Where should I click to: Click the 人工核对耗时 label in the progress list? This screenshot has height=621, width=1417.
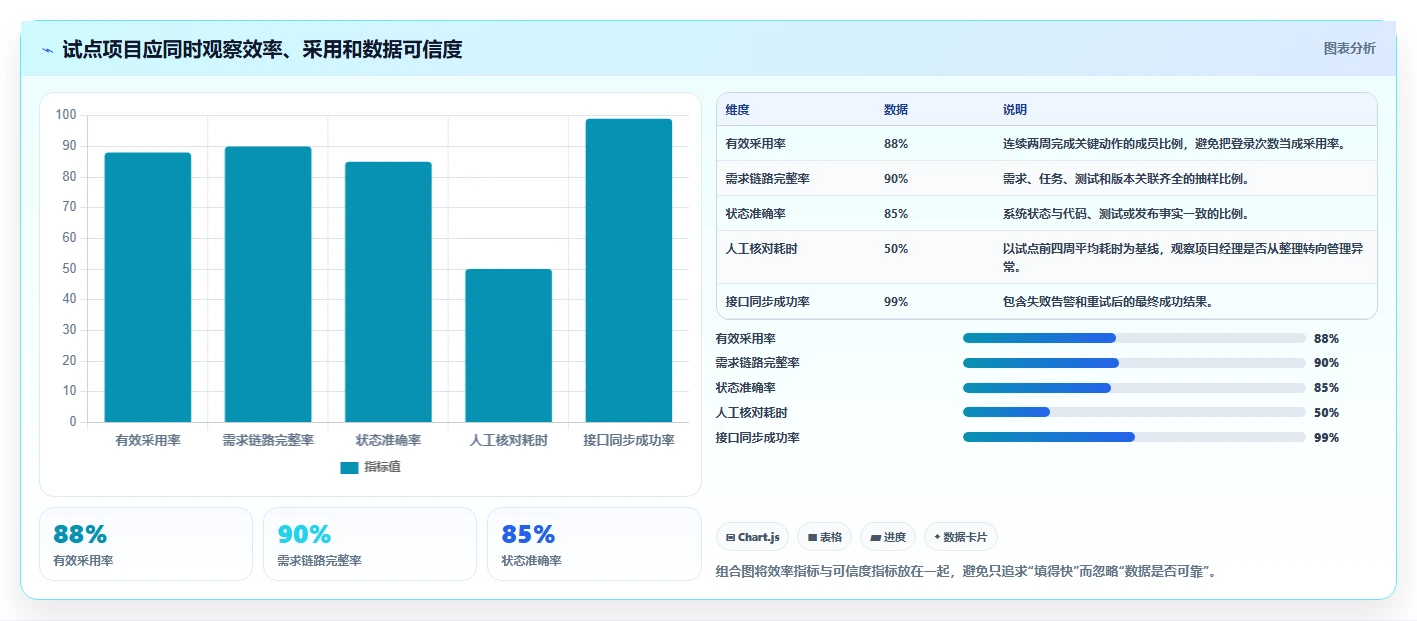[x=752, y=413]
